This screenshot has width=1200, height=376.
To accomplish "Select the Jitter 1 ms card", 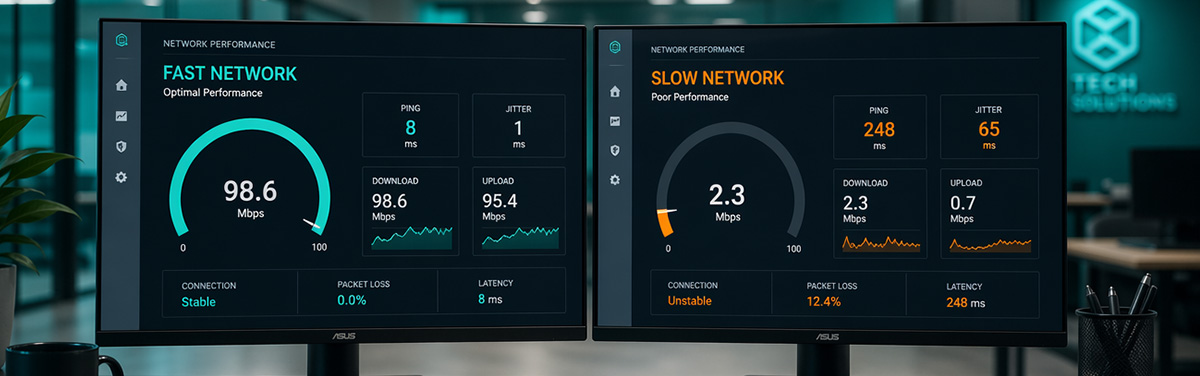I will [518, 125].
